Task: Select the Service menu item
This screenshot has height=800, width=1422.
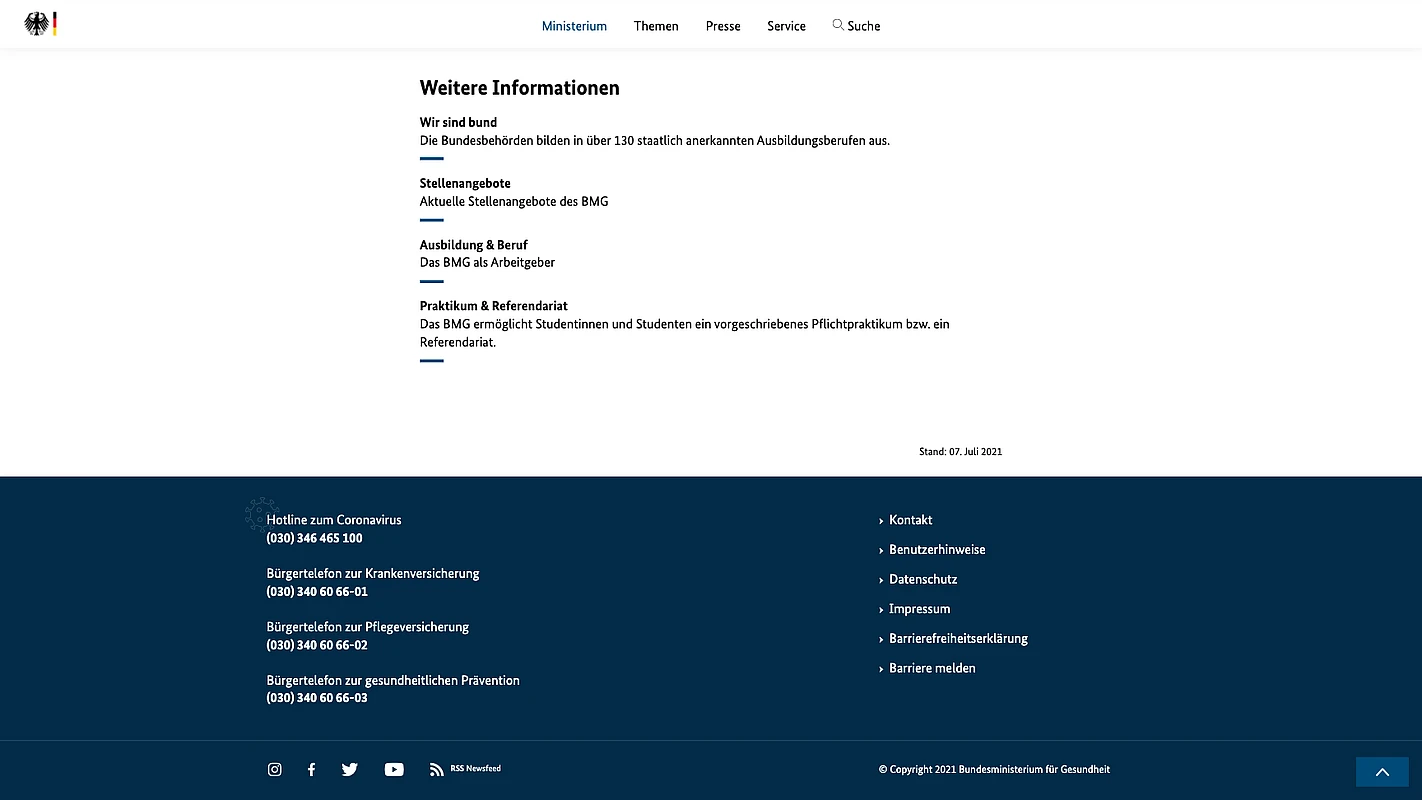Action: tap(786, 26)
